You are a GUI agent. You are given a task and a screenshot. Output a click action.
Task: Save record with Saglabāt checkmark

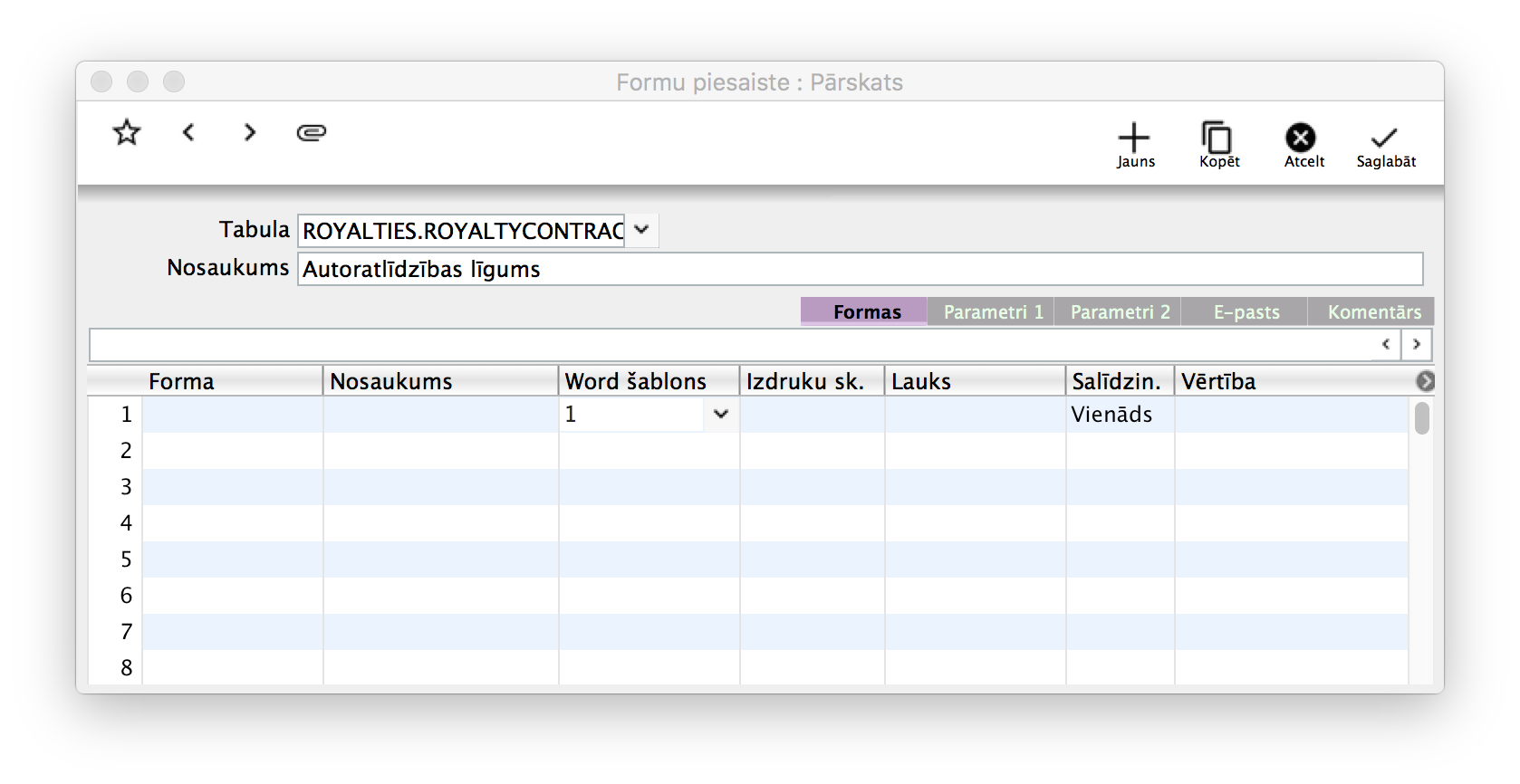point(1385,145)
